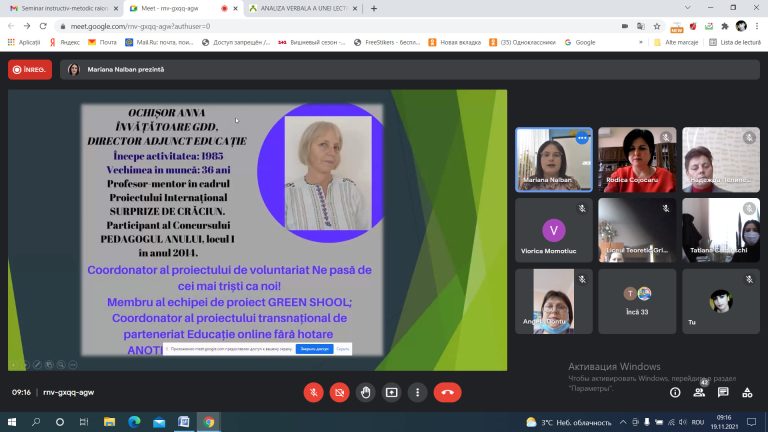Switch to the ANALIZA VERBALA tab

(303, 8)
